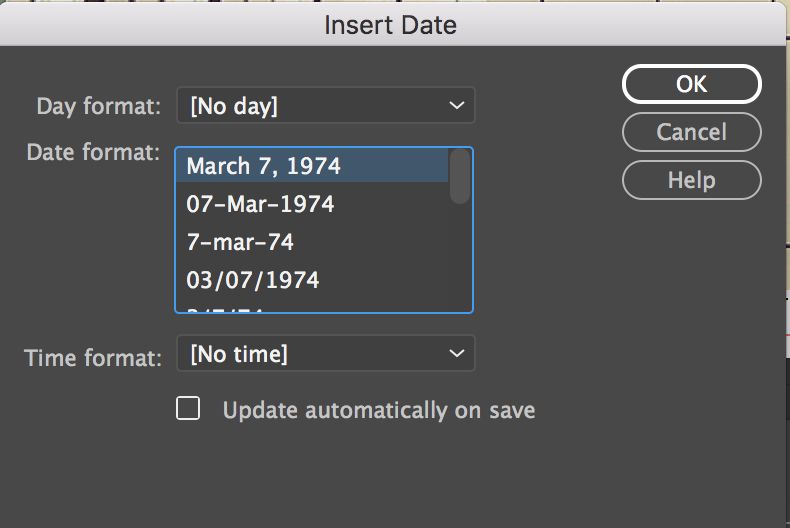Click the "Date format:" label
Image resolution: width=790 pixels, height=528 pixels.
click(x=93, y=153)
